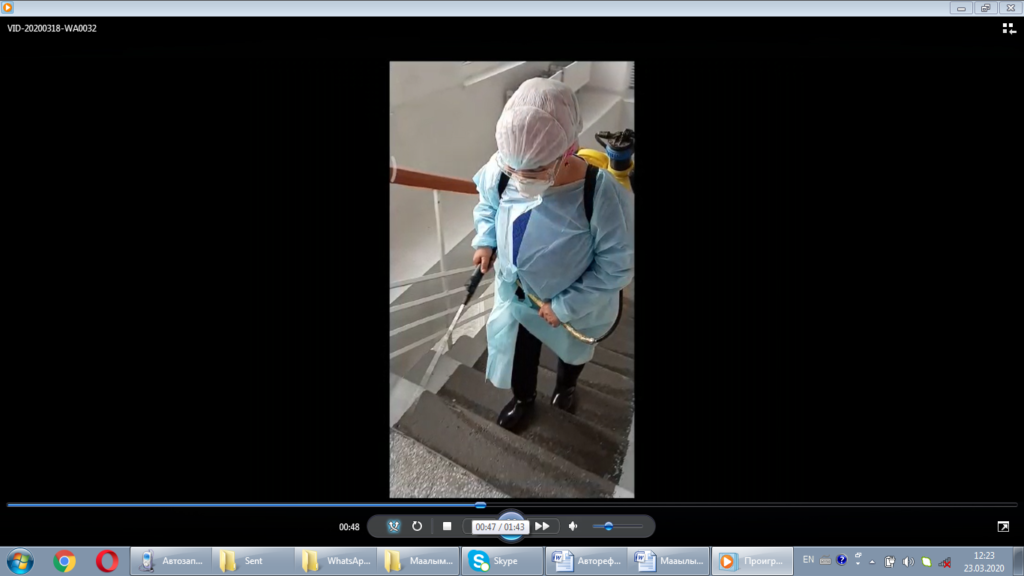Switch to Library view icon
Image resolution: width=1024 pixels, height=576 pixels.
coord(1009,29)
